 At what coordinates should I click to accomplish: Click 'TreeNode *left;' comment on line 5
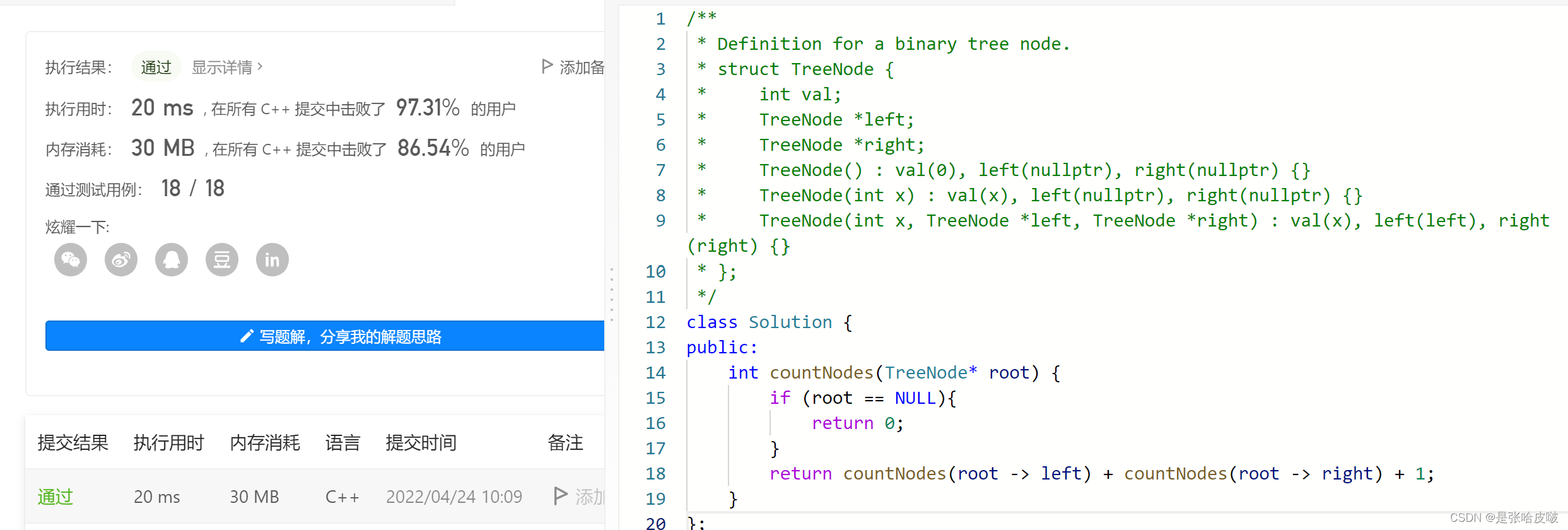click(x=836, y=119)
